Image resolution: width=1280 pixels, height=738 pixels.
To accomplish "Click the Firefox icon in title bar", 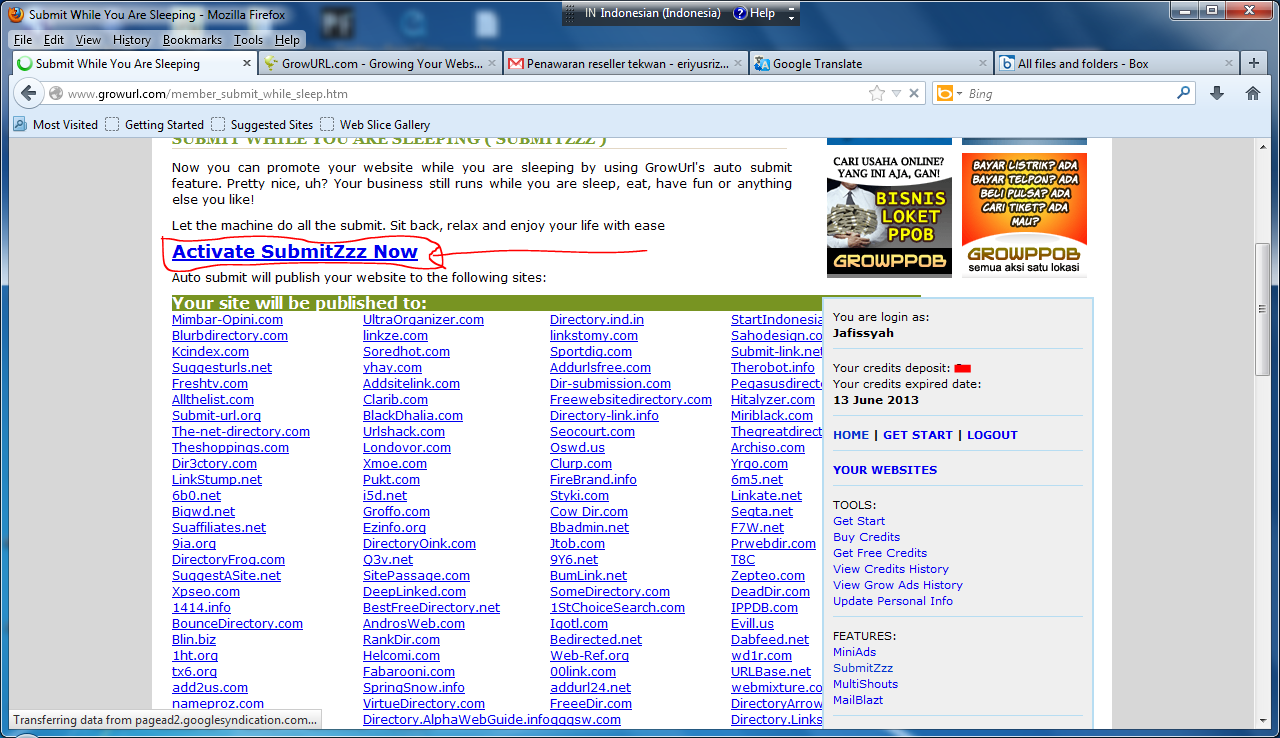I will pos(15,14).
